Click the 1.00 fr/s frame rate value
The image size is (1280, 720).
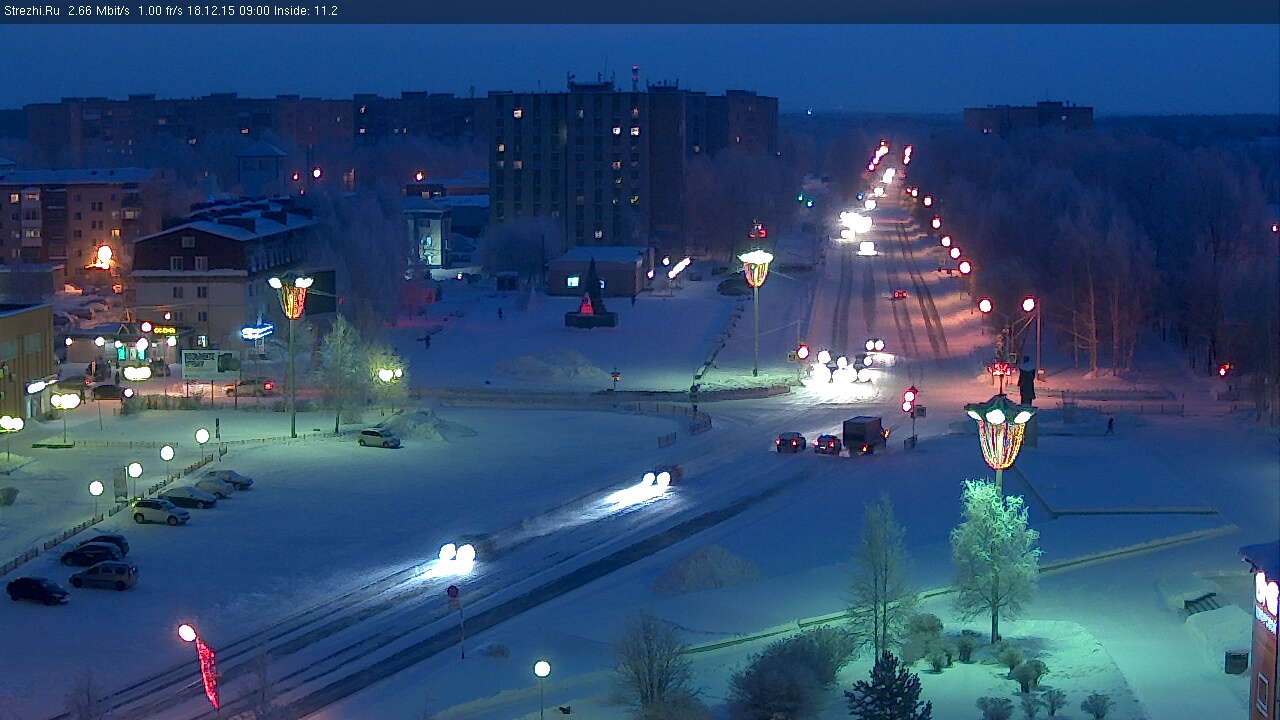[161, 11]
